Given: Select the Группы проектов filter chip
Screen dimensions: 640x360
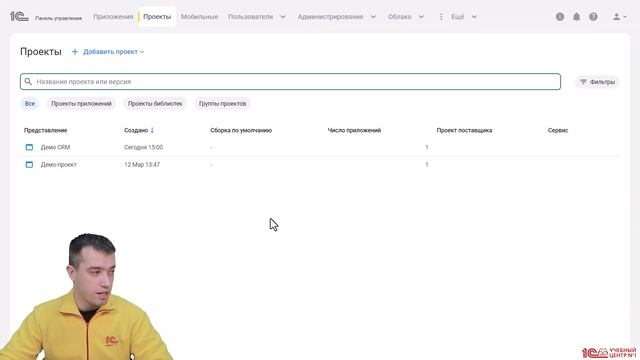Looking at the screenshot, I should [x=222, y=104].
